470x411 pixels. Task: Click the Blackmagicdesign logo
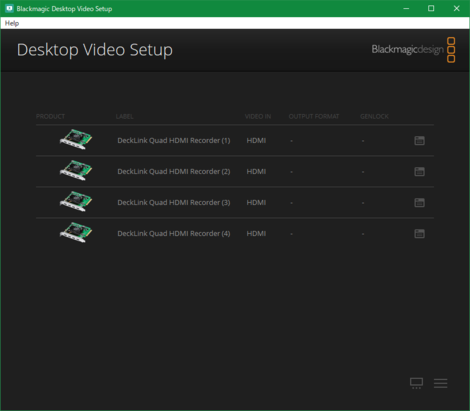coord(413,50)
